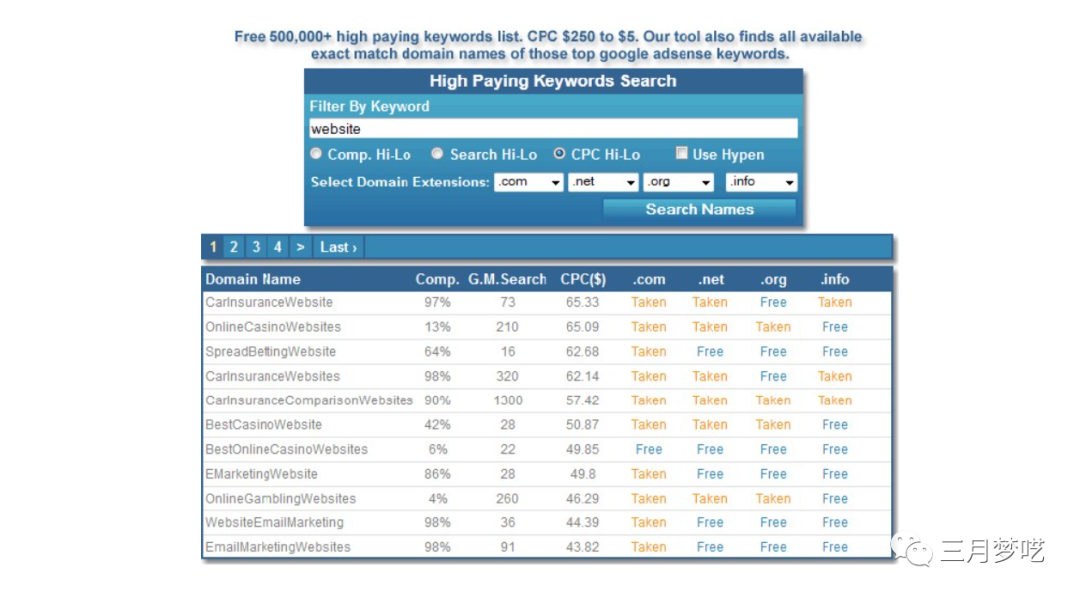Open the .org extension dropdown

point(678,182)
